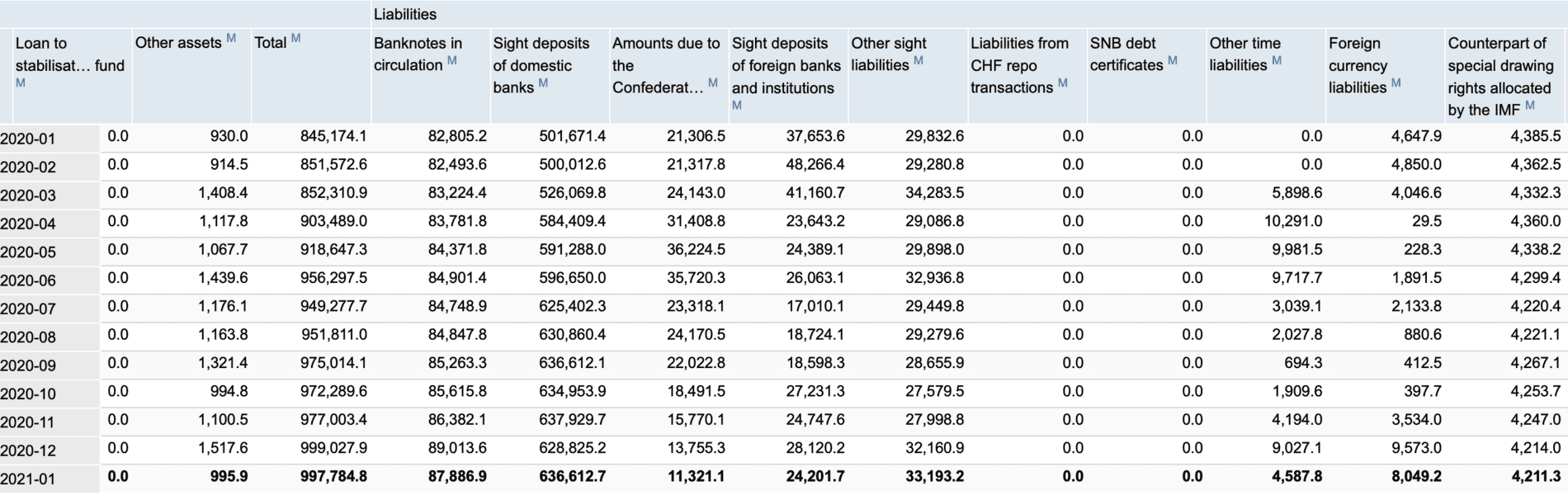Open metadata icon for Other assets column
Screen dimensions: 1568x495
click(x=231, y=38)
